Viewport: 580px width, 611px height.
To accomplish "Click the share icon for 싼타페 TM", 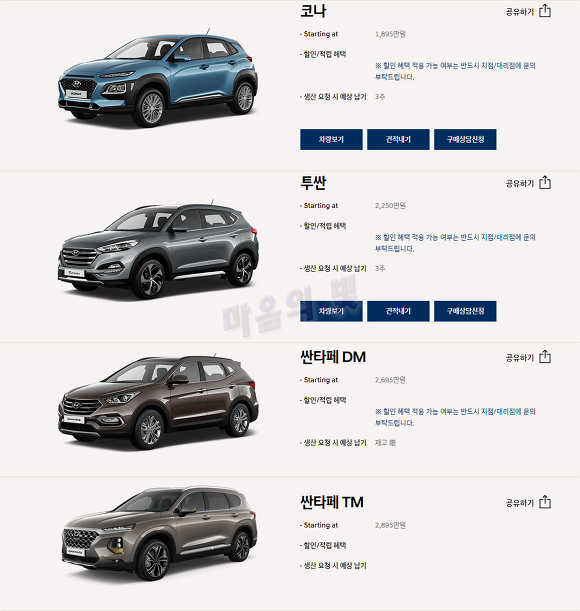I will [545, 502].
